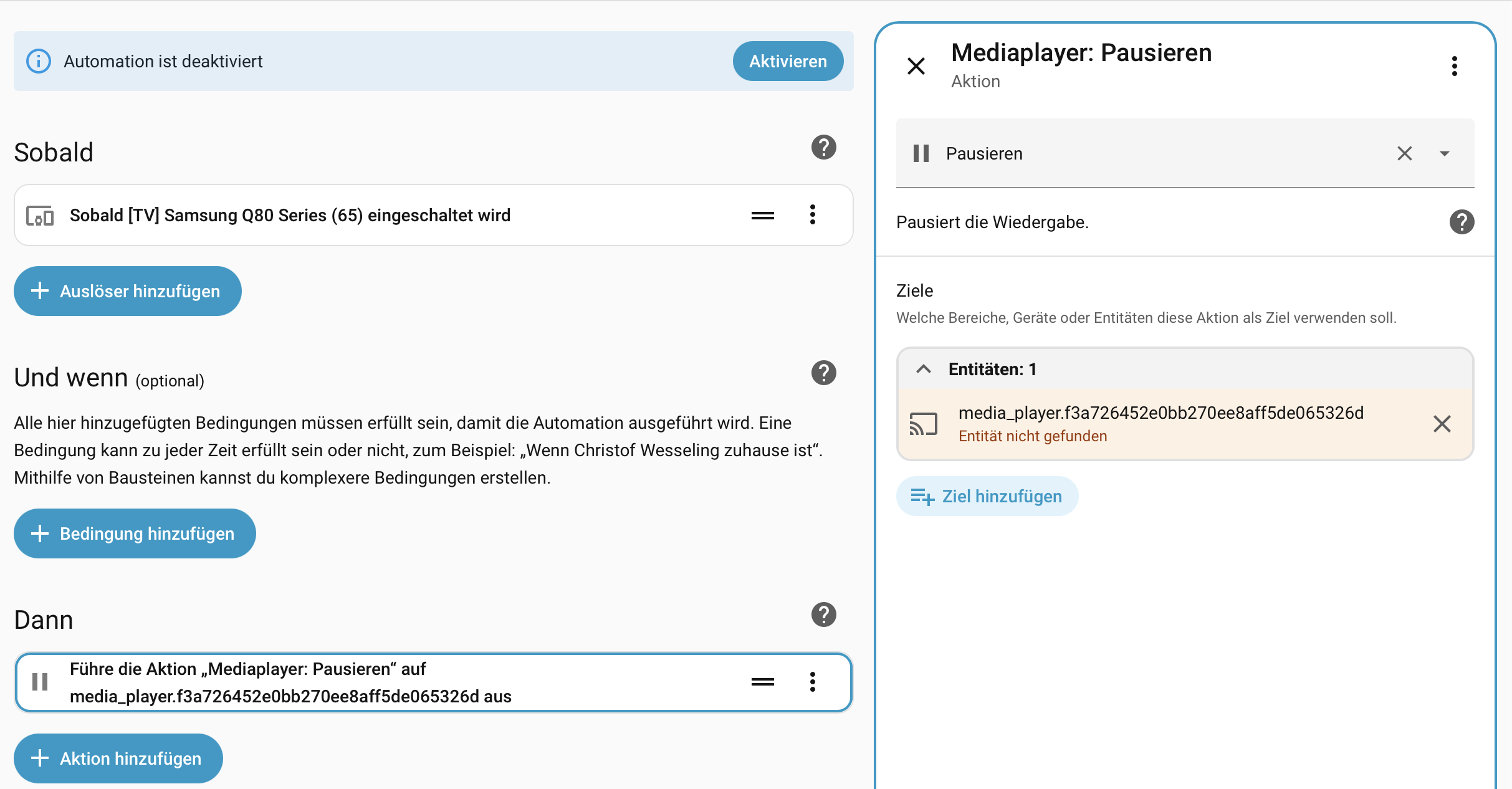Viewport: 1512px width, 789px height.
Task: Open help for the Dann section
Action: coord(823,615)
